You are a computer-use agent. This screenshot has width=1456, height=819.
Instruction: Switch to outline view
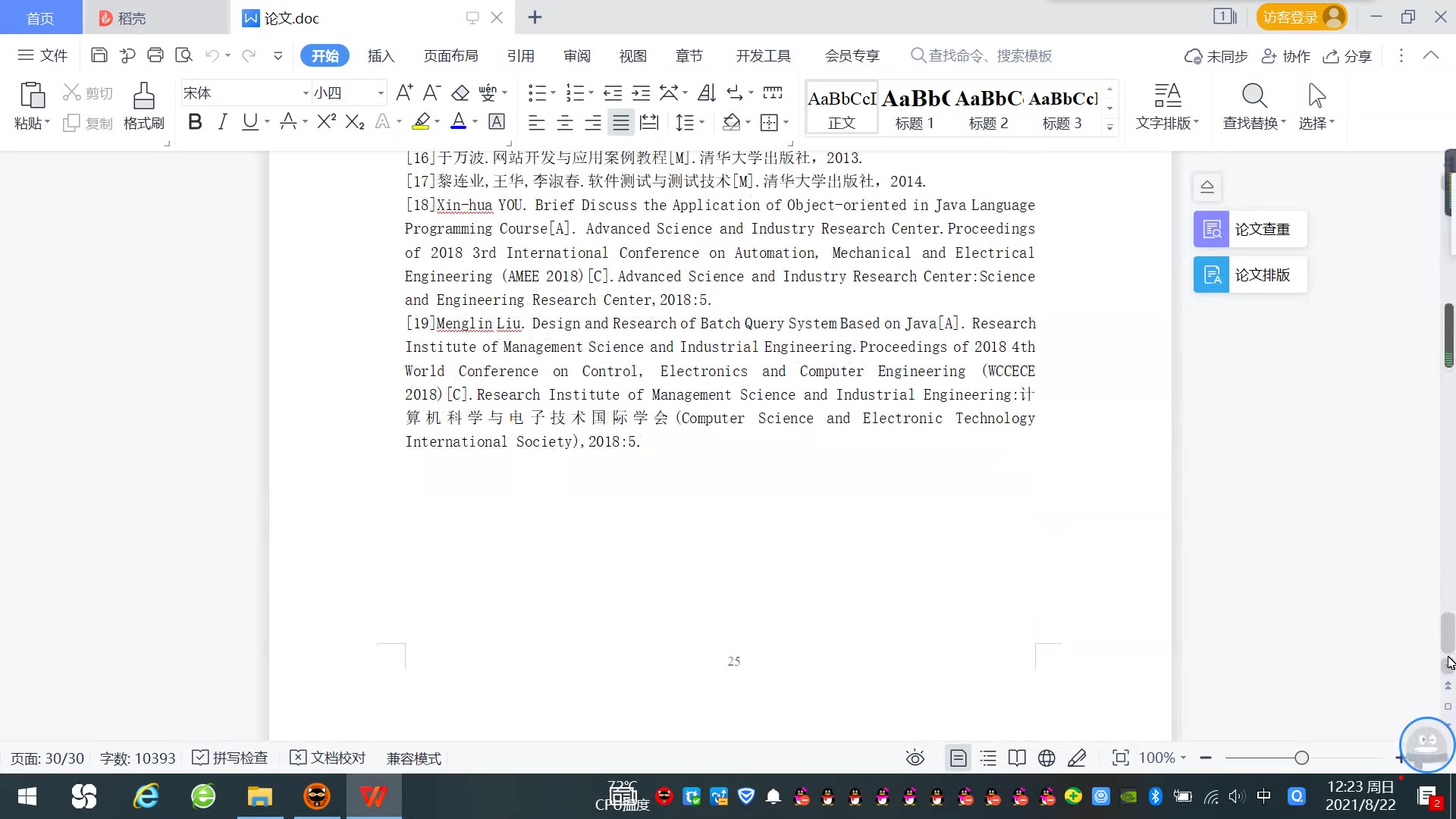(988, 758)
